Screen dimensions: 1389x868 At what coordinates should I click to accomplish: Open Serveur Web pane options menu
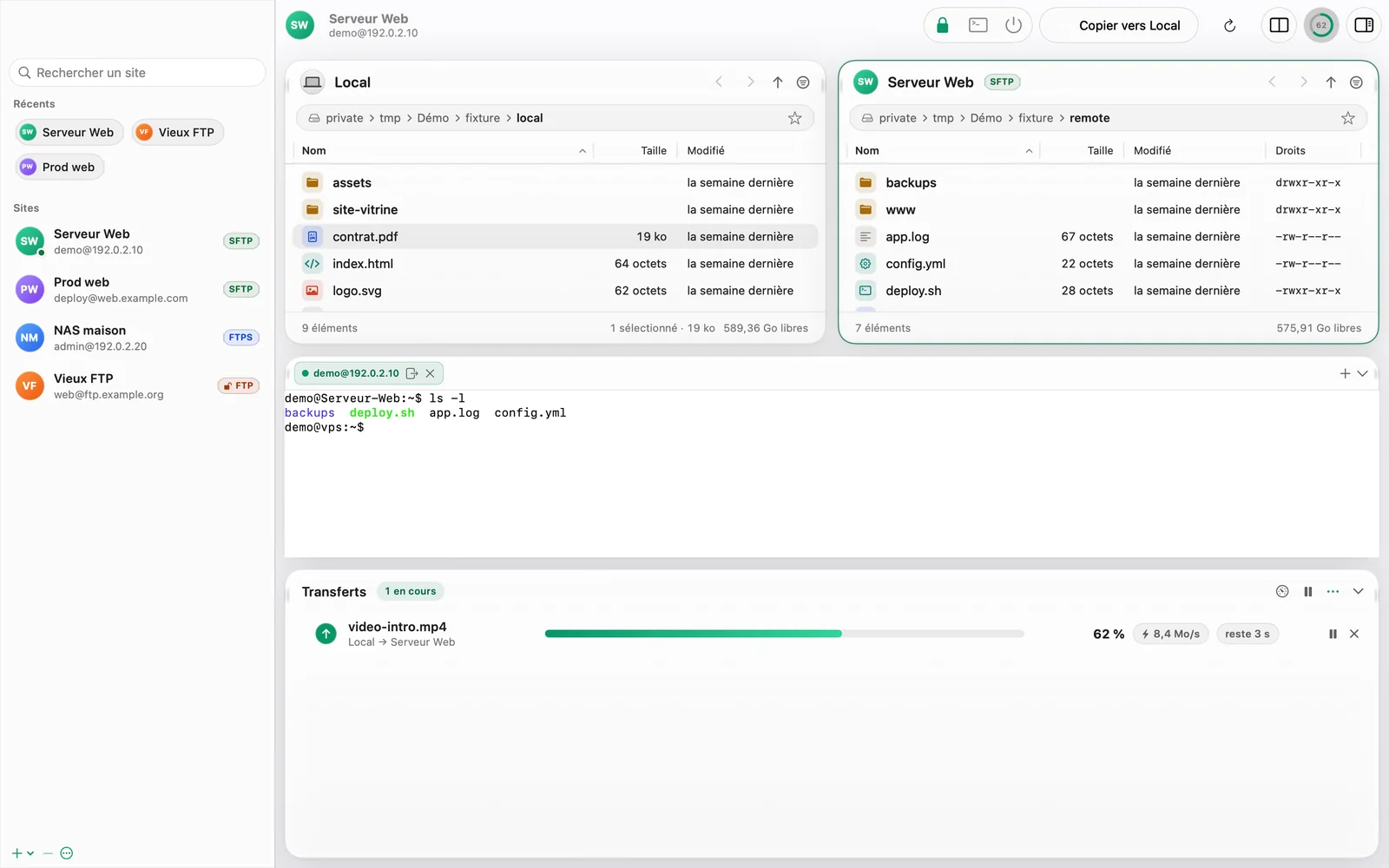pos(1356,82)
